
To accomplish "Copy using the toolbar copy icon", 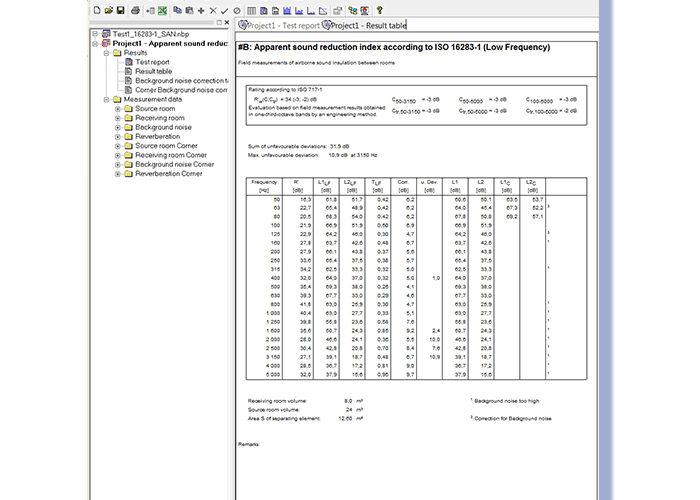I will click(x=177, y=10).
